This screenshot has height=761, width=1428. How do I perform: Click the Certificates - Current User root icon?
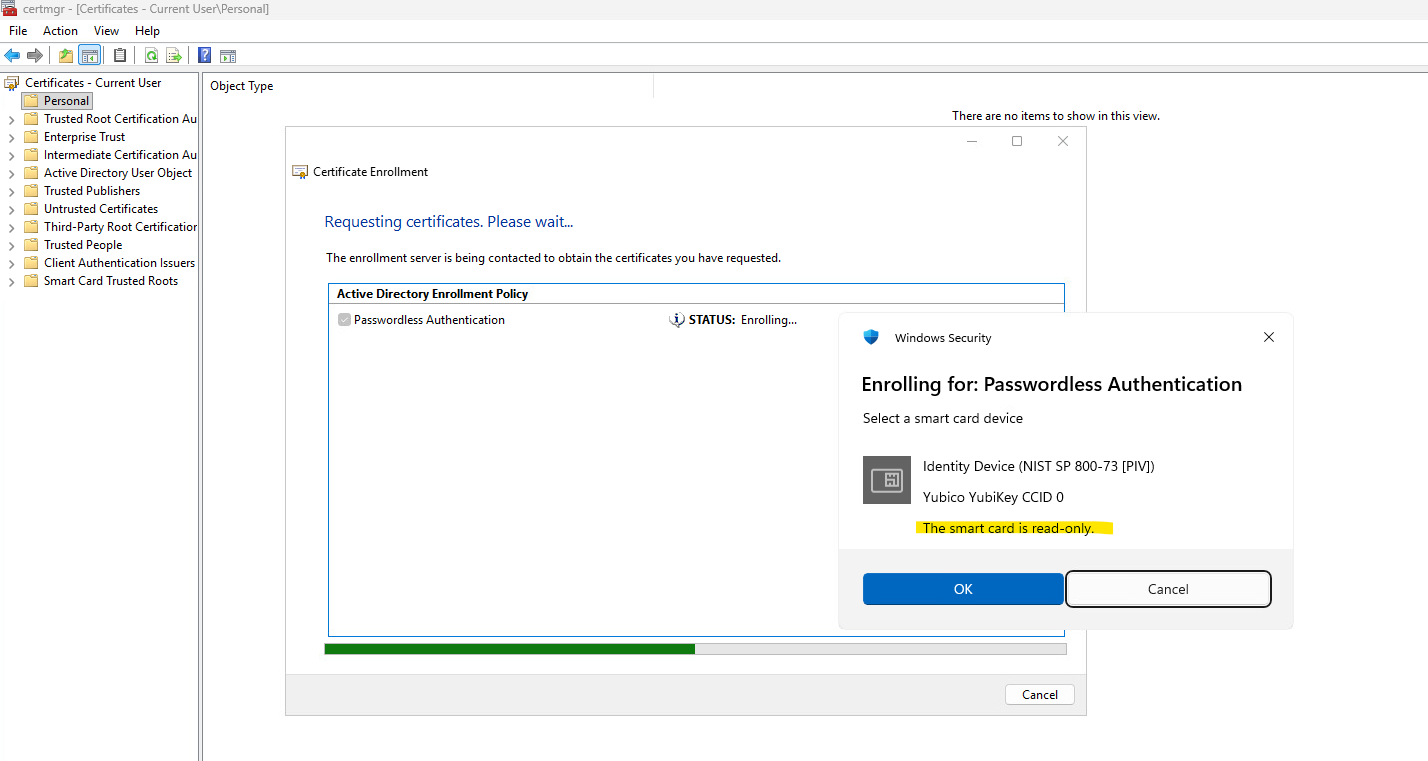pyautogui.click(x=12, y=83)
